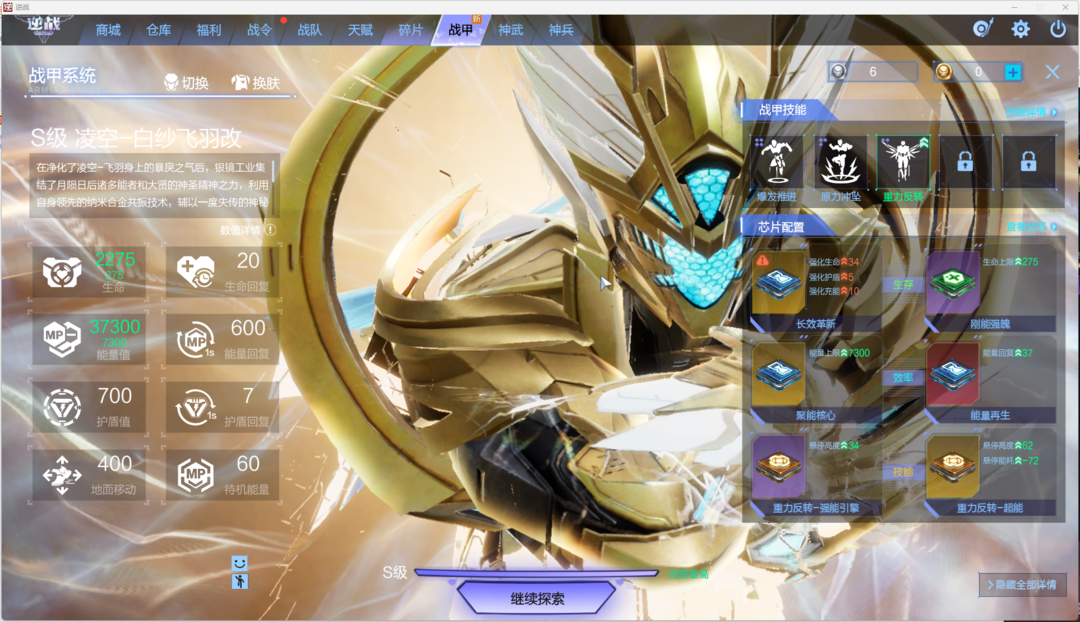Image resolution: width=1080 pixels, height=622 pixels.
Task: Open the 福利 benefits tab
Action: [209, 30]
